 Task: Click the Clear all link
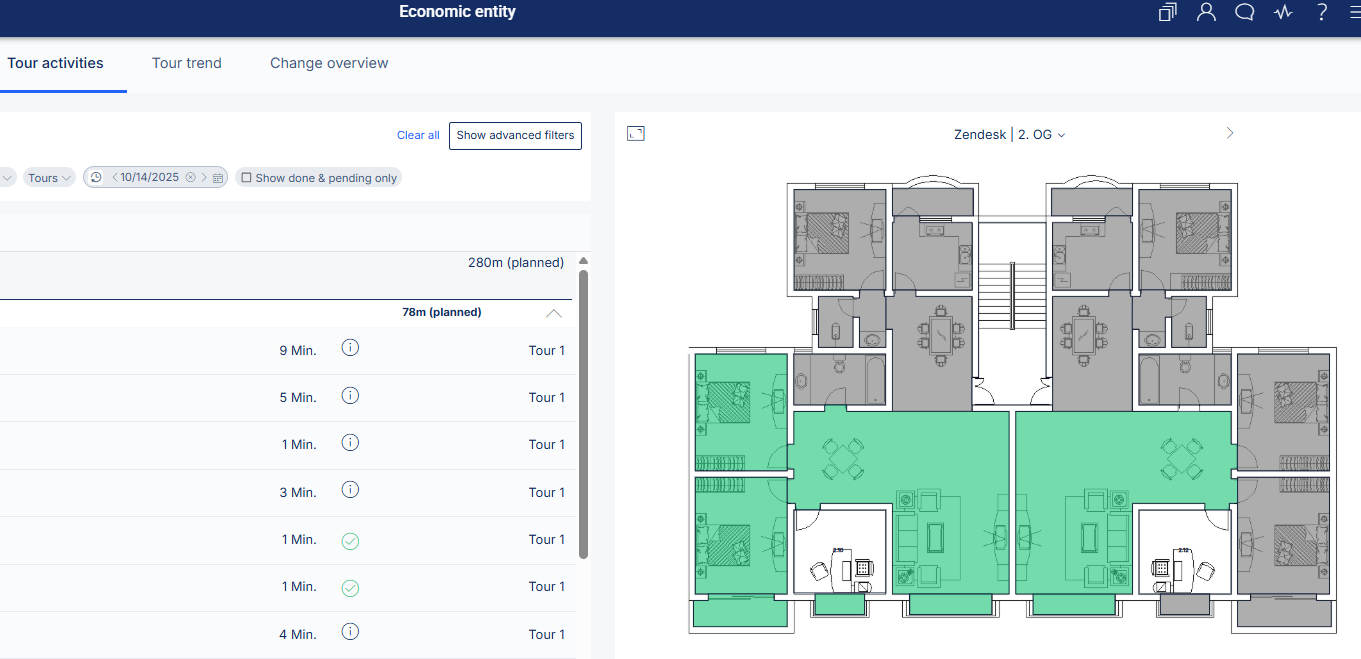click(418, 135)
